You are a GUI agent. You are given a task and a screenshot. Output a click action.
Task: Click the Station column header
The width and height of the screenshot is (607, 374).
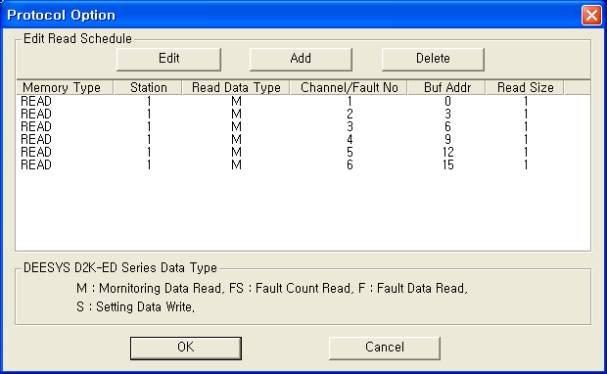coord(147,87)
